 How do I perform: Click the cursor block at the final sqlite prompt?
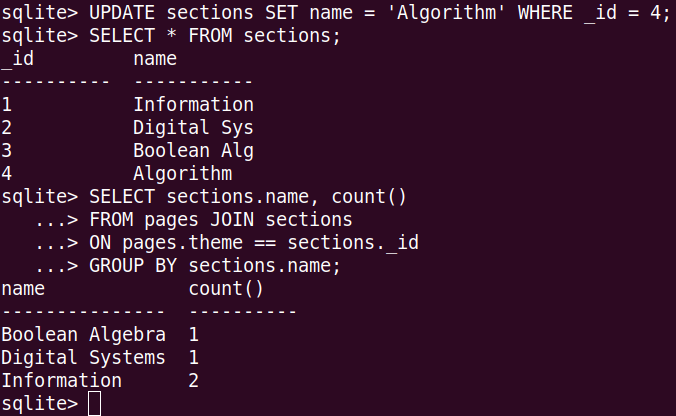94,404
